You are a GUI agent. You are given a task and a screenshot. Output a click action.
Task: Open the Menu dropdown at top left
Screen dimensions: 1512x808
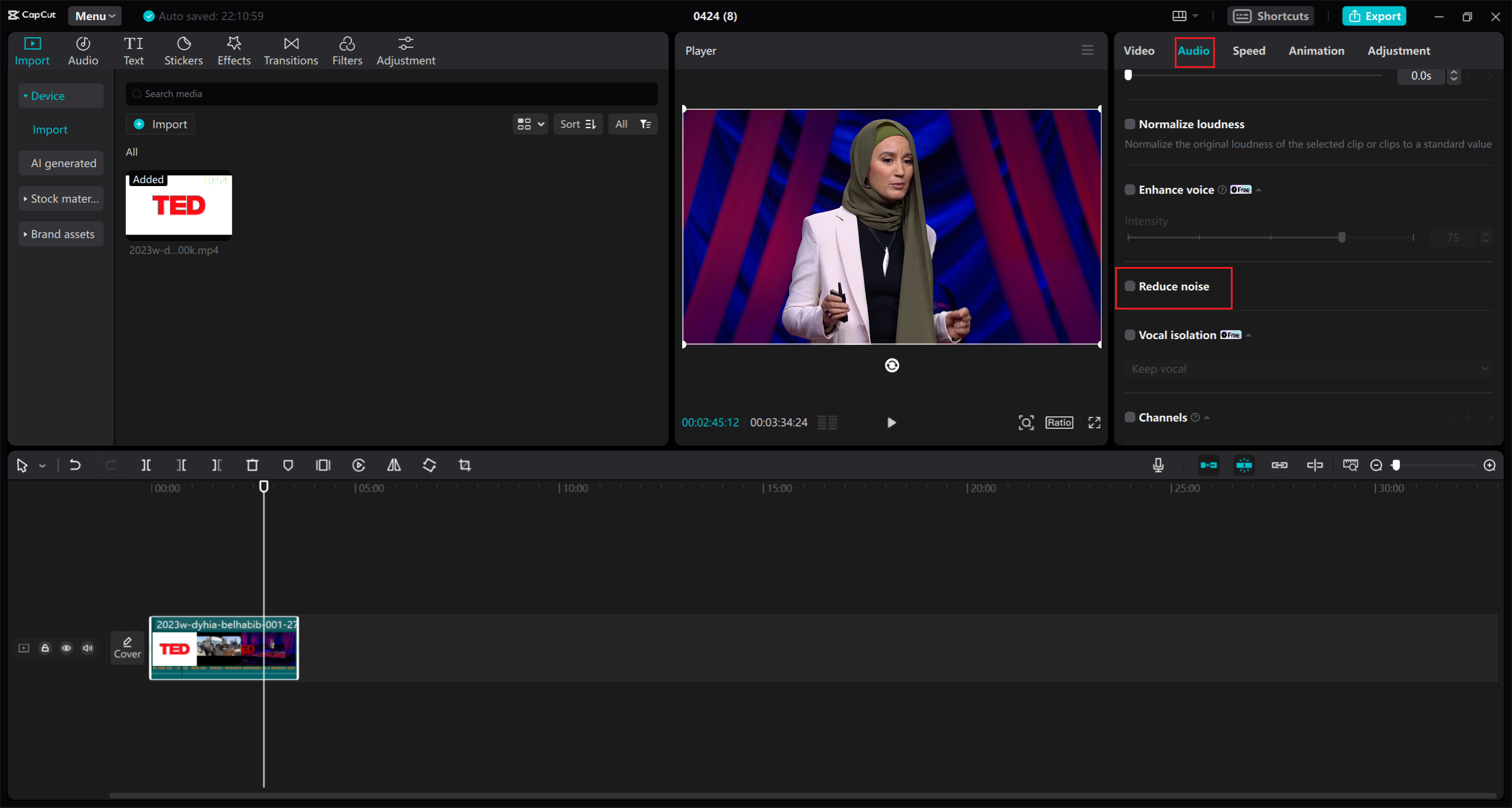pos(94,16)
